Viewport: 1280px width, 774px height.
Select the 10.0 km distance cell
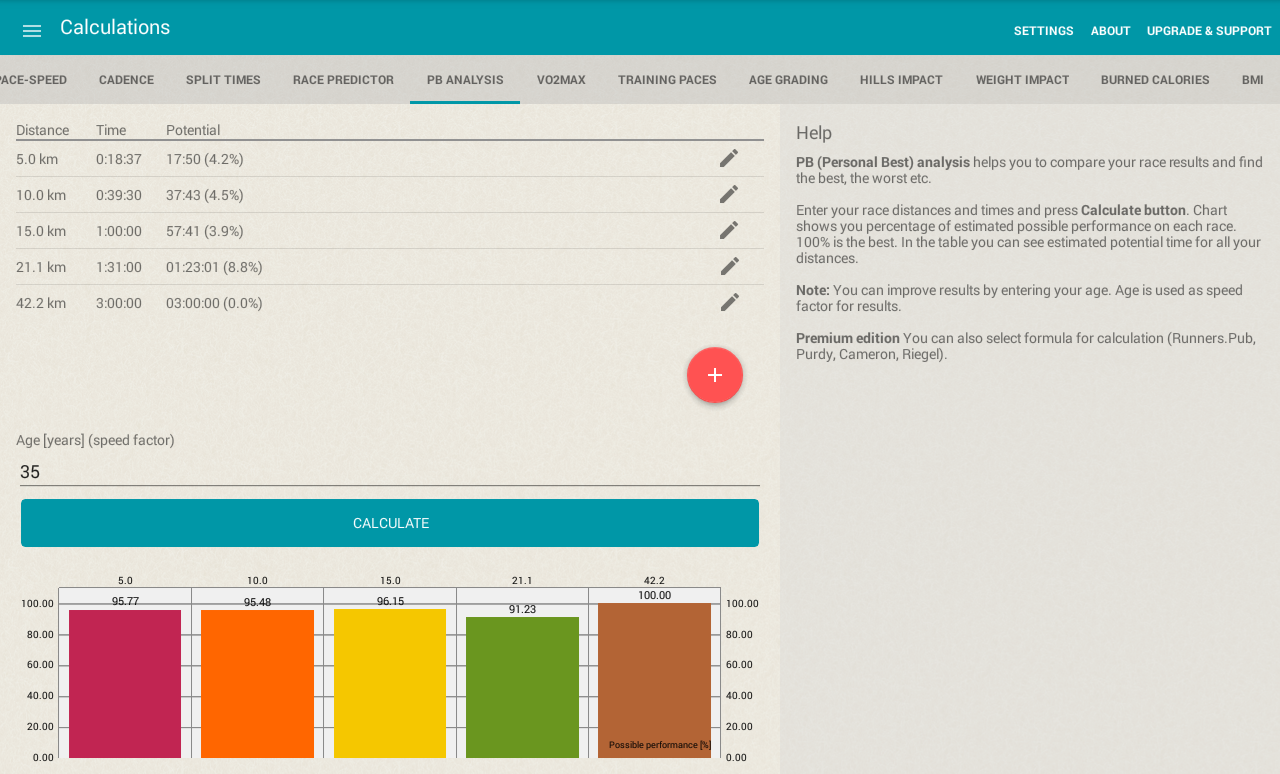click(41, 195)
